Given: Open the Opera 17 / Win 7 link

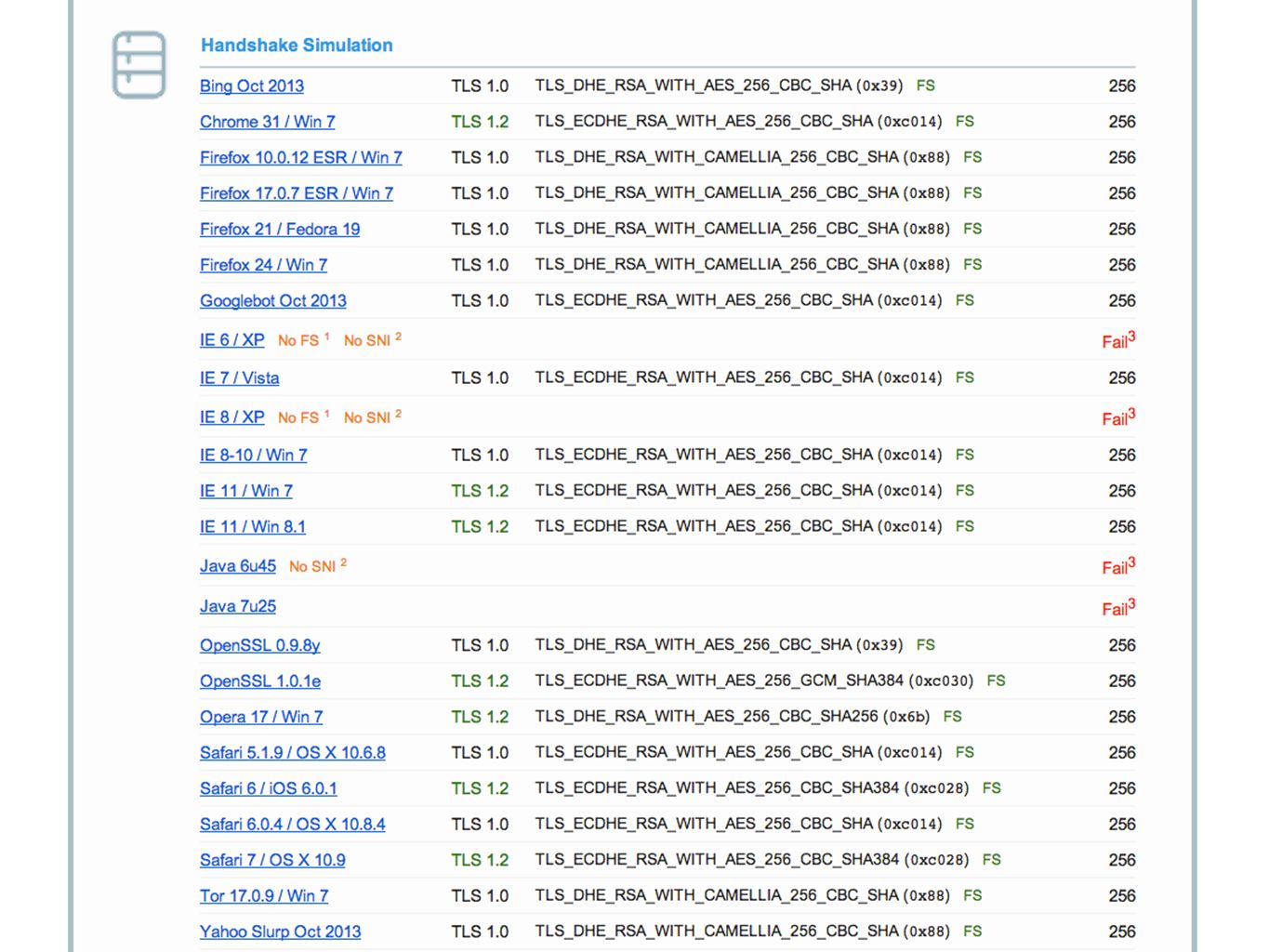Looking at the screenshot, I should coord(261,717).
